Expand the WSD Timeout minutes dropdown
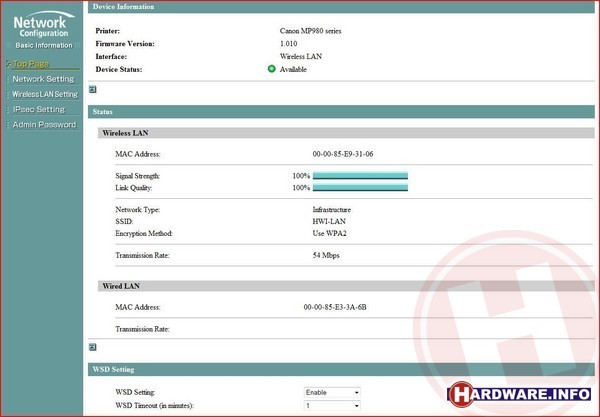 [332, 406]
